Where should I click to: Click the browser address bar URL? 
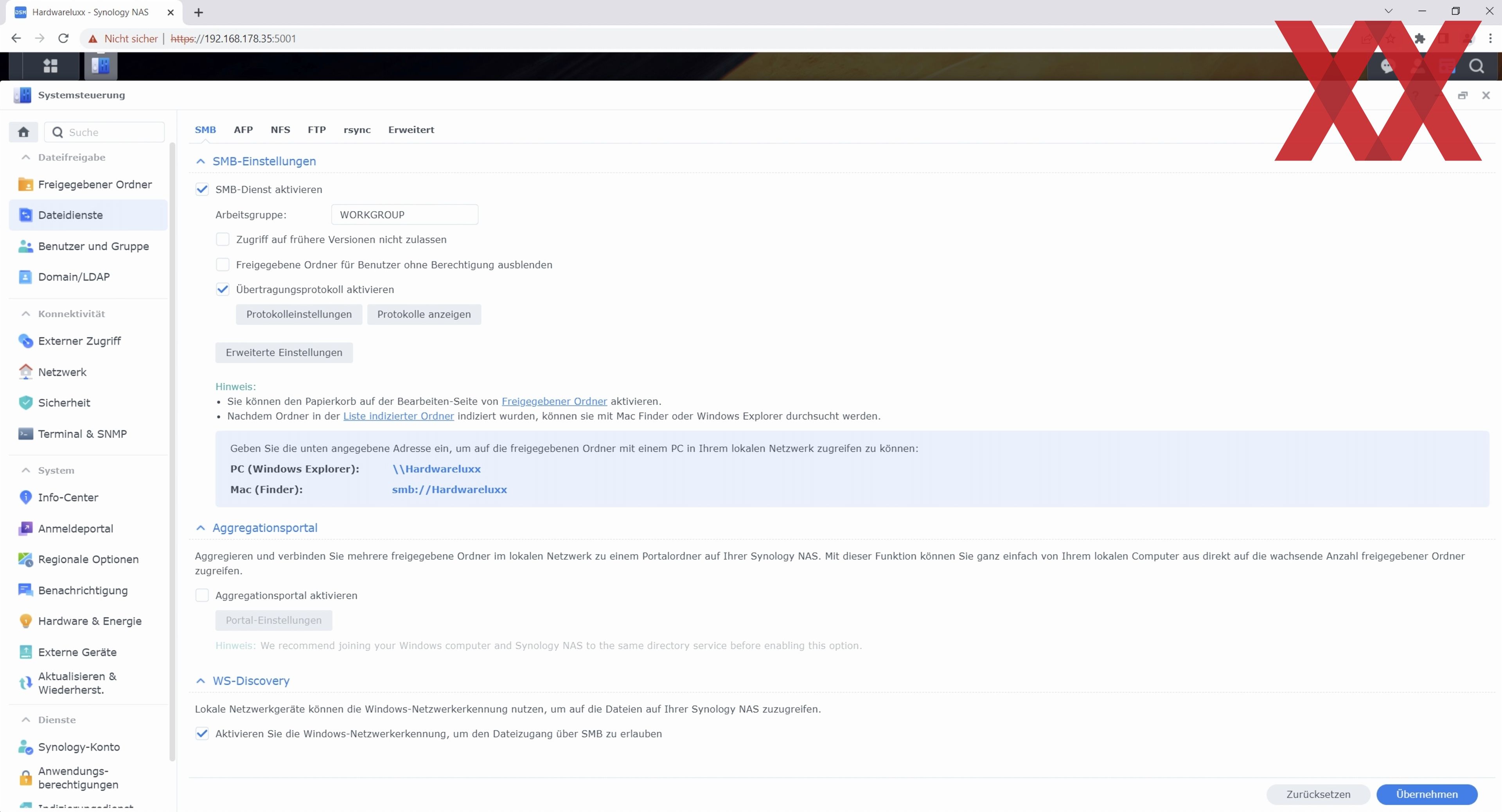click(x=233, y=38)
